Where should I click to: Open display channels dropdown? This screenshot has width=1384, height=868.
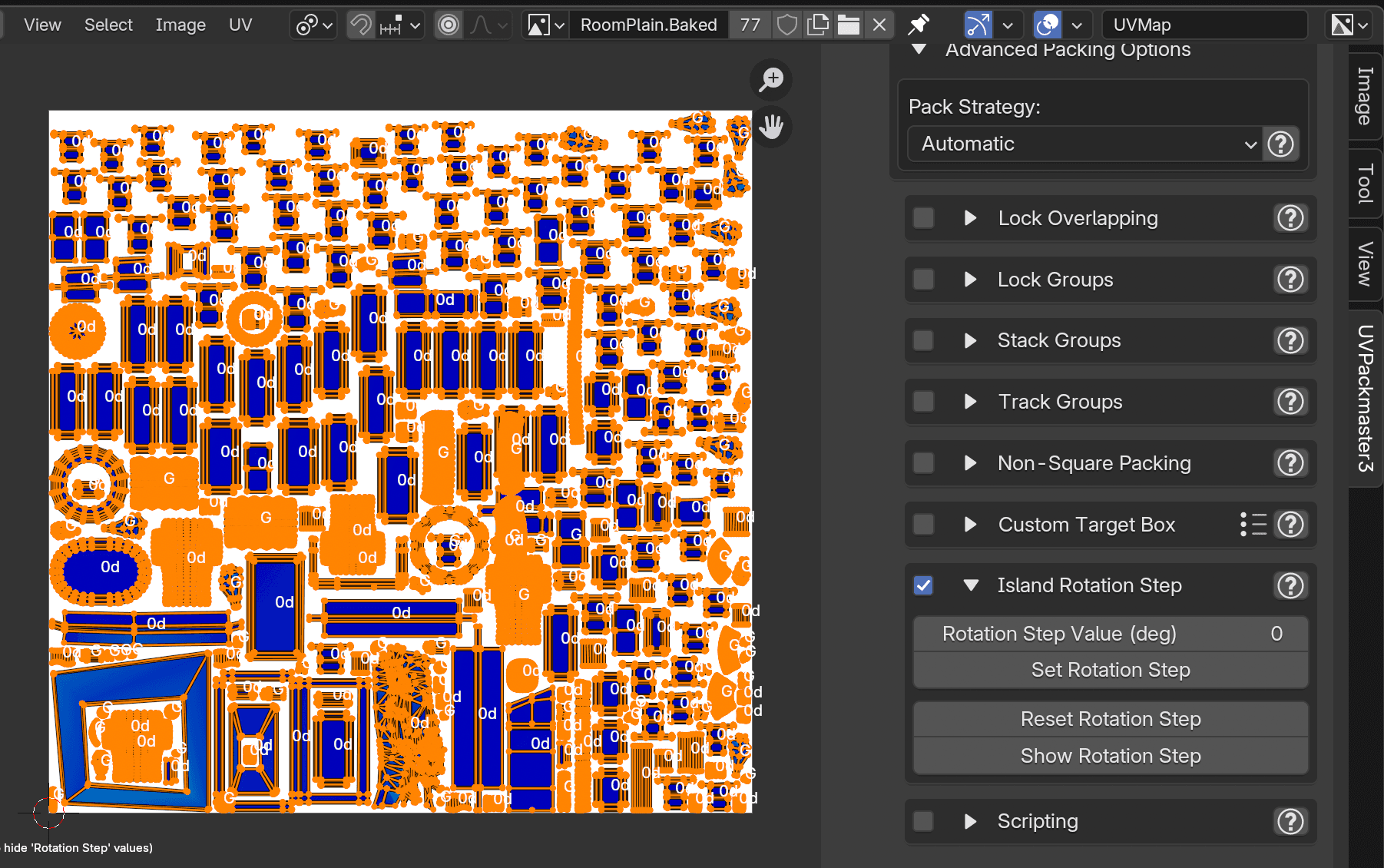pos(1349,25)
